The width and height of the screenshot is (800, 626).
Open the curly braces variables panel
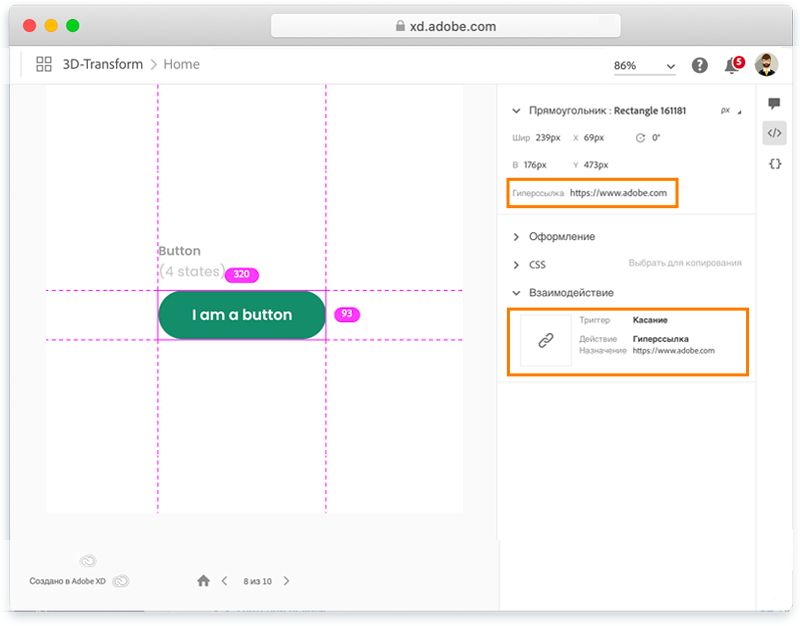point(774,163)
